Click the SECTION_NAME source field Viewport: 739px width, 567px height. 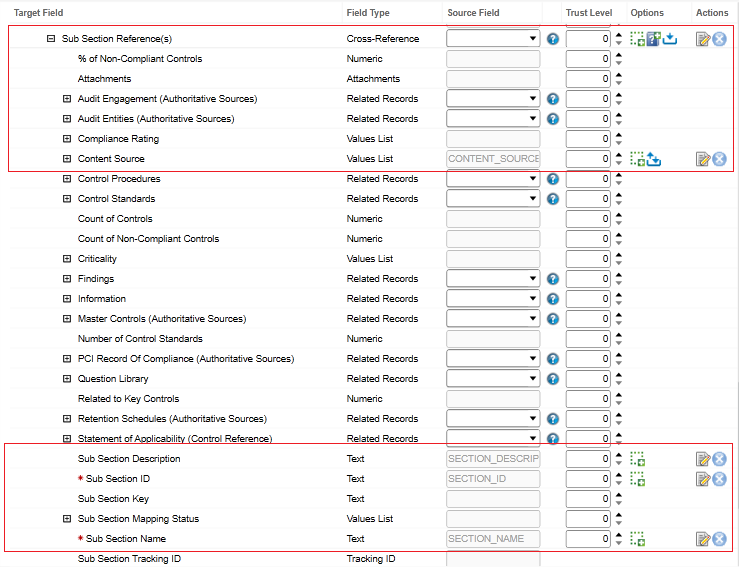(x=493, y=539)
